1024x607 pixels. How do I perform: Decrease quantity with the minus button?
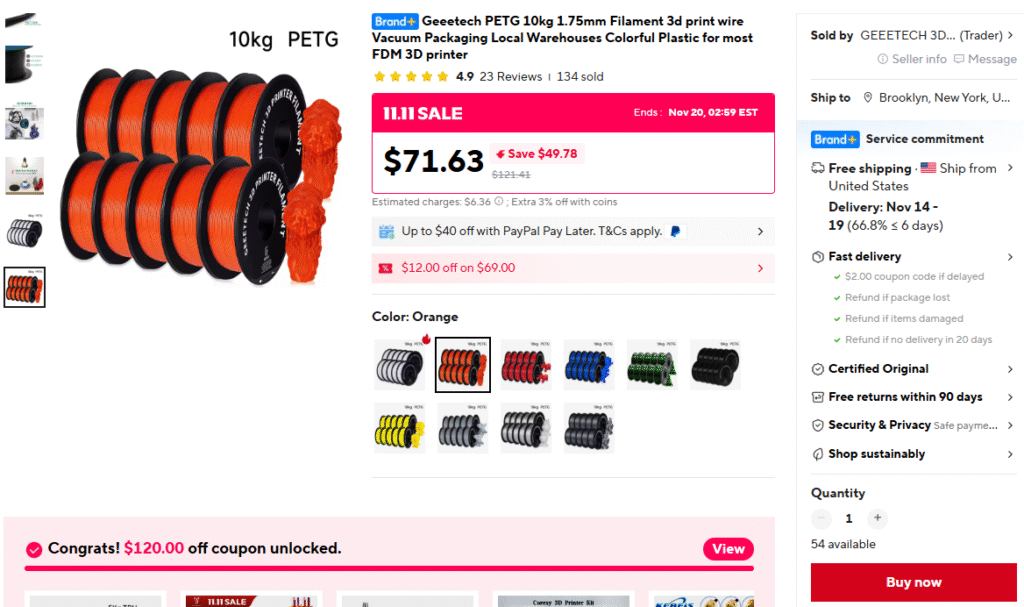(x=822, y=518)
